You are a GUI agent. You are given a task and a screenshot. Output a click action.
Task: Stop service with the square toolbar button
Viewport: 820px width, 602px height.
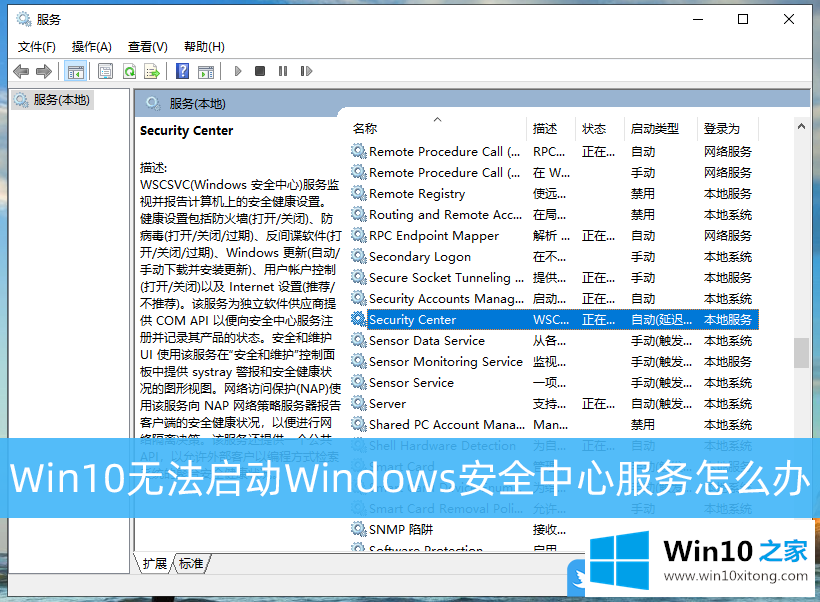(x=260, y=71)
